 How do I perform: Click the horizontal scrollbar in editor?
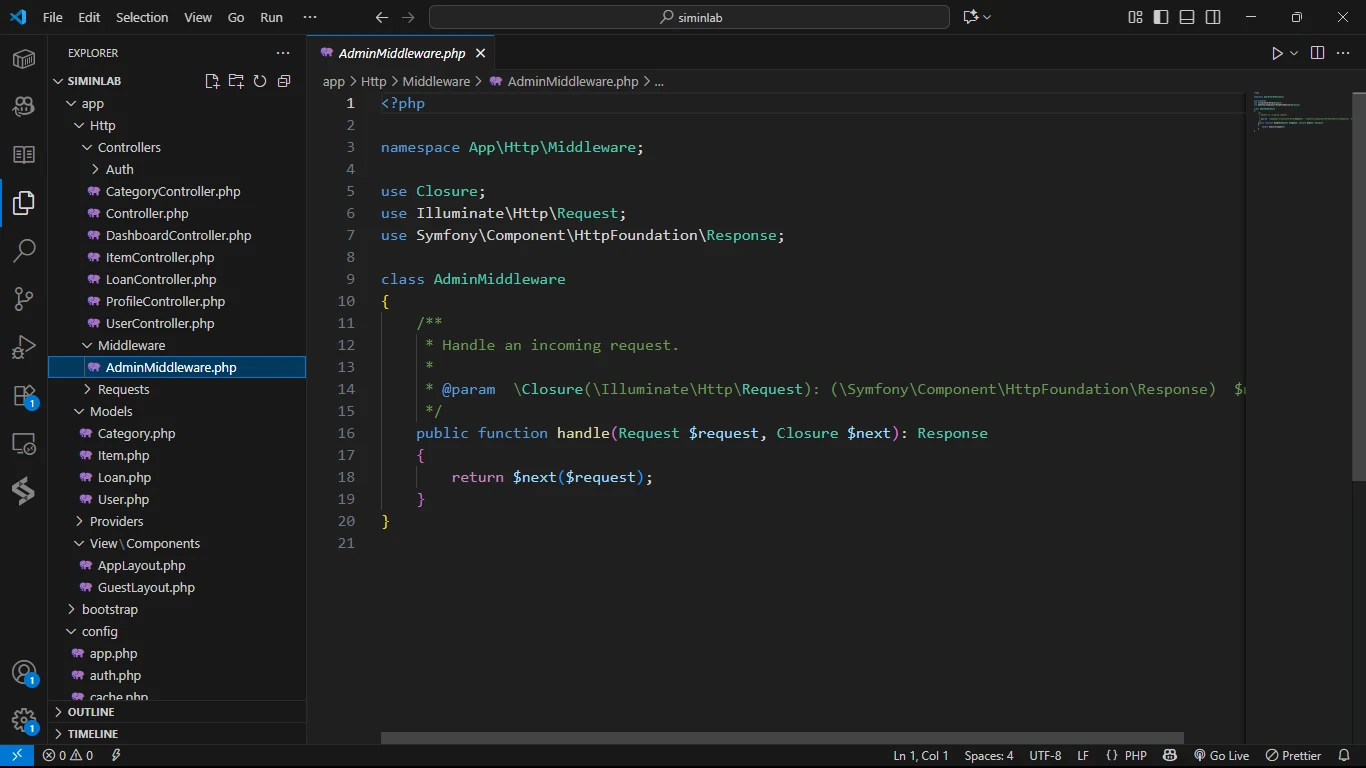click(x=781, y=738)
